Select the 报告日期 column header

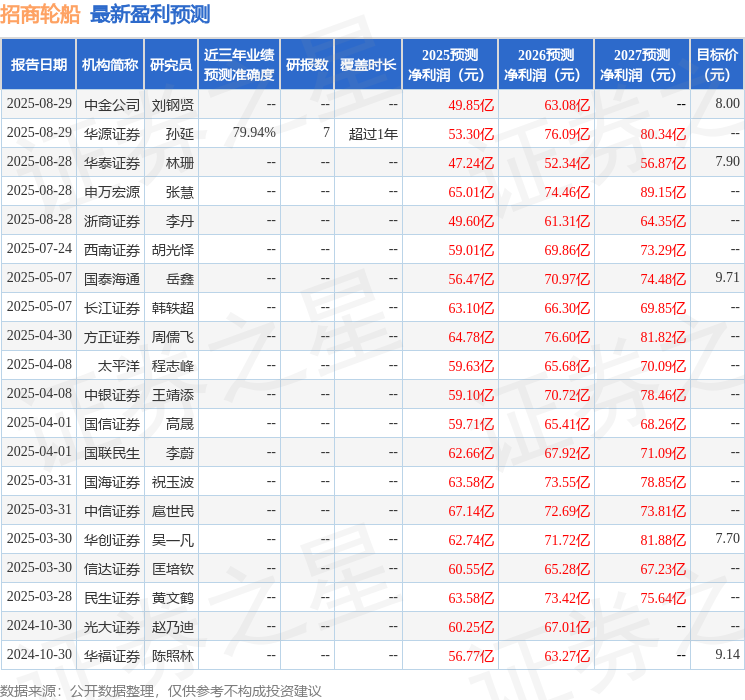[38, 64]
